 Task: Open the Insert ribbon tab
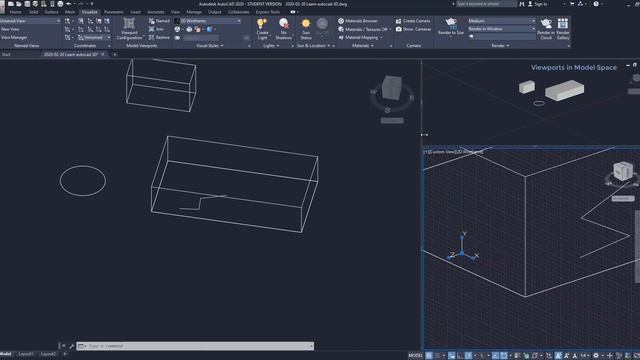[136, 12]
